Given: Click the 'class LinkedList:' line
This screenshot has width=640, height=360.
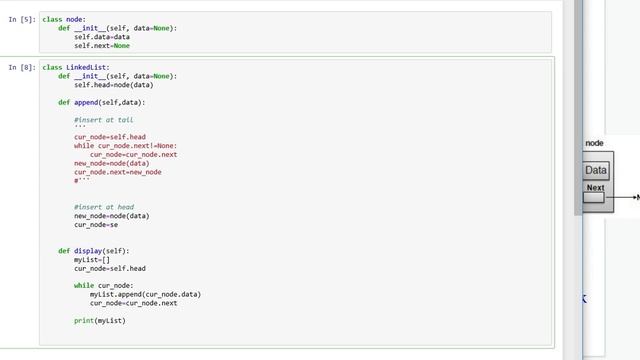Looking at the screenshot, I should (76, 67).
